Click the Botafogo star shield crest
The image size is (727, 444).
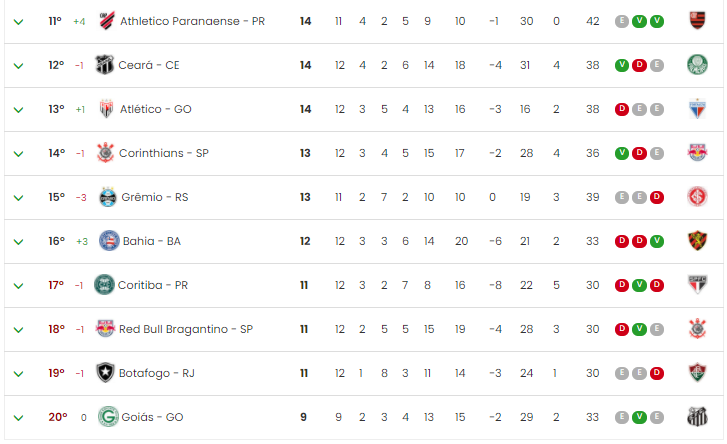105,373
